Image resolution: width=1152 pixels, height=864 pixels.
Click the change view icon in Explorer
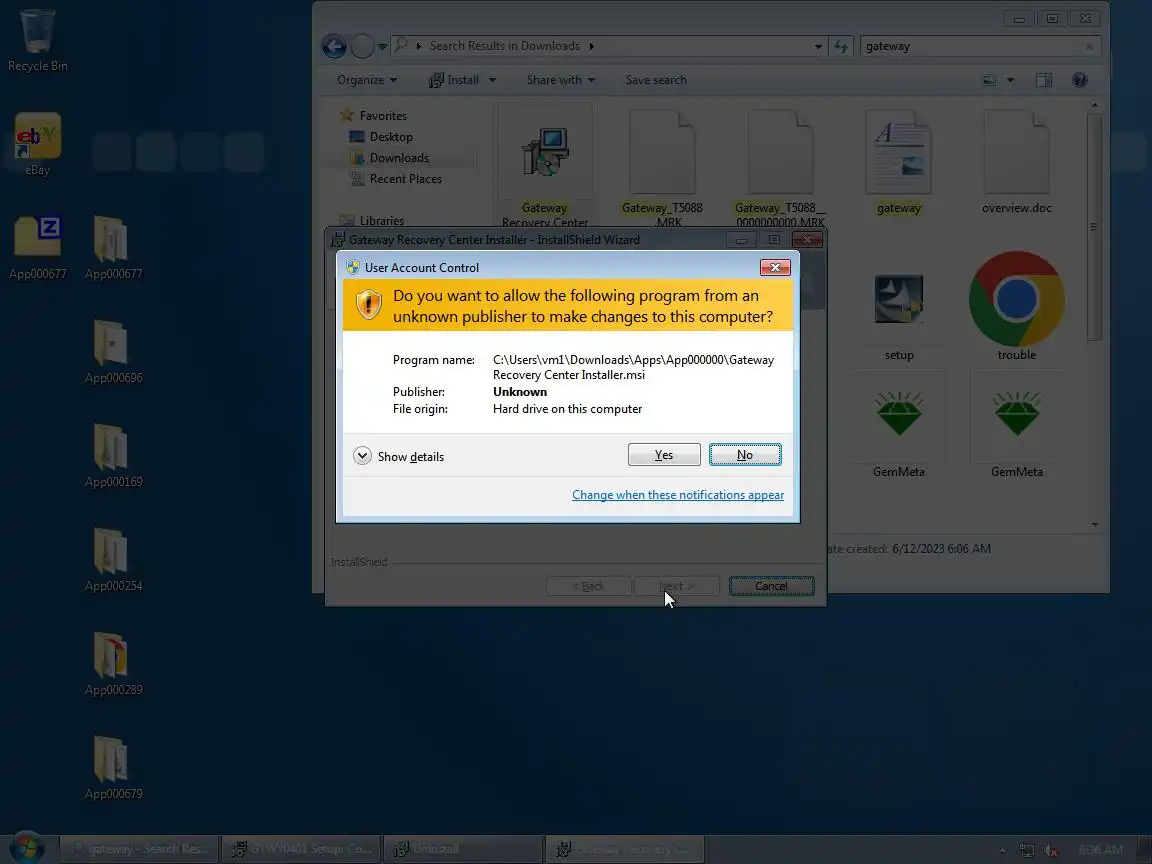pyautogui.click(x=990, y=80)
